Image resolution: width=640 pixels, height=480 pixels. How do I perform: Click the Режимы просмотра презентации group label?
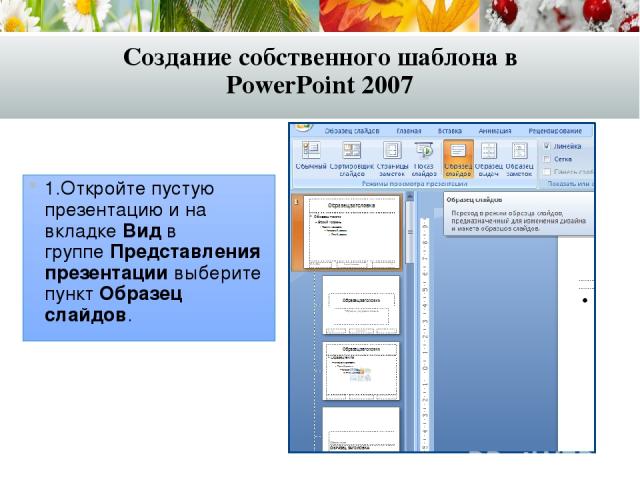click(x=414, y=184)
